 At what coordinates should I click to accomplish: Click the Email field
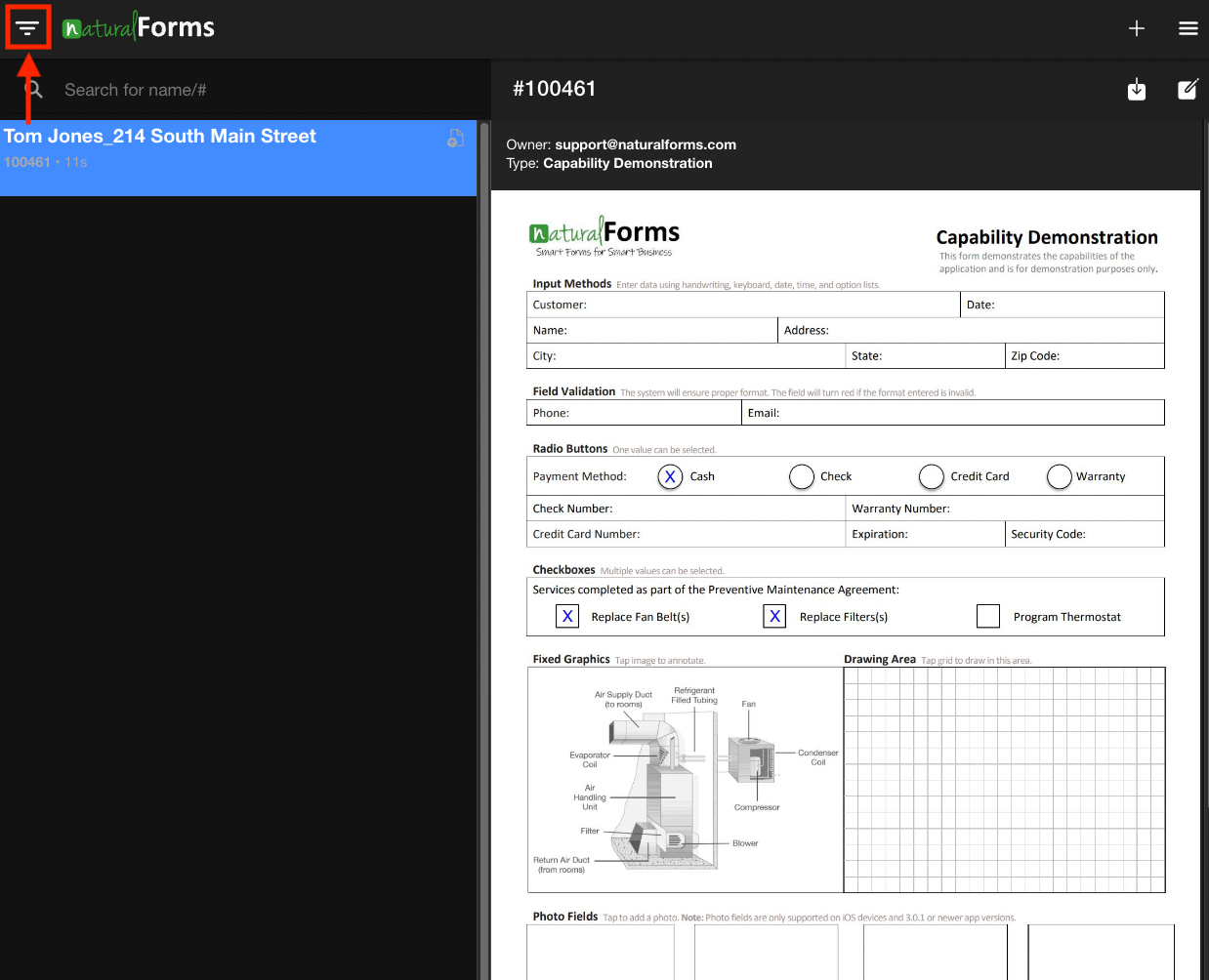(x=953, y=413)
